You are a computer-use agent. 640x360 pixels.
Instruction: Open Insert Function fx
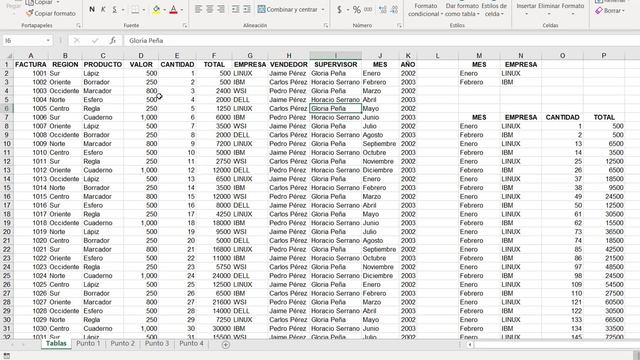tap(113, 40)
